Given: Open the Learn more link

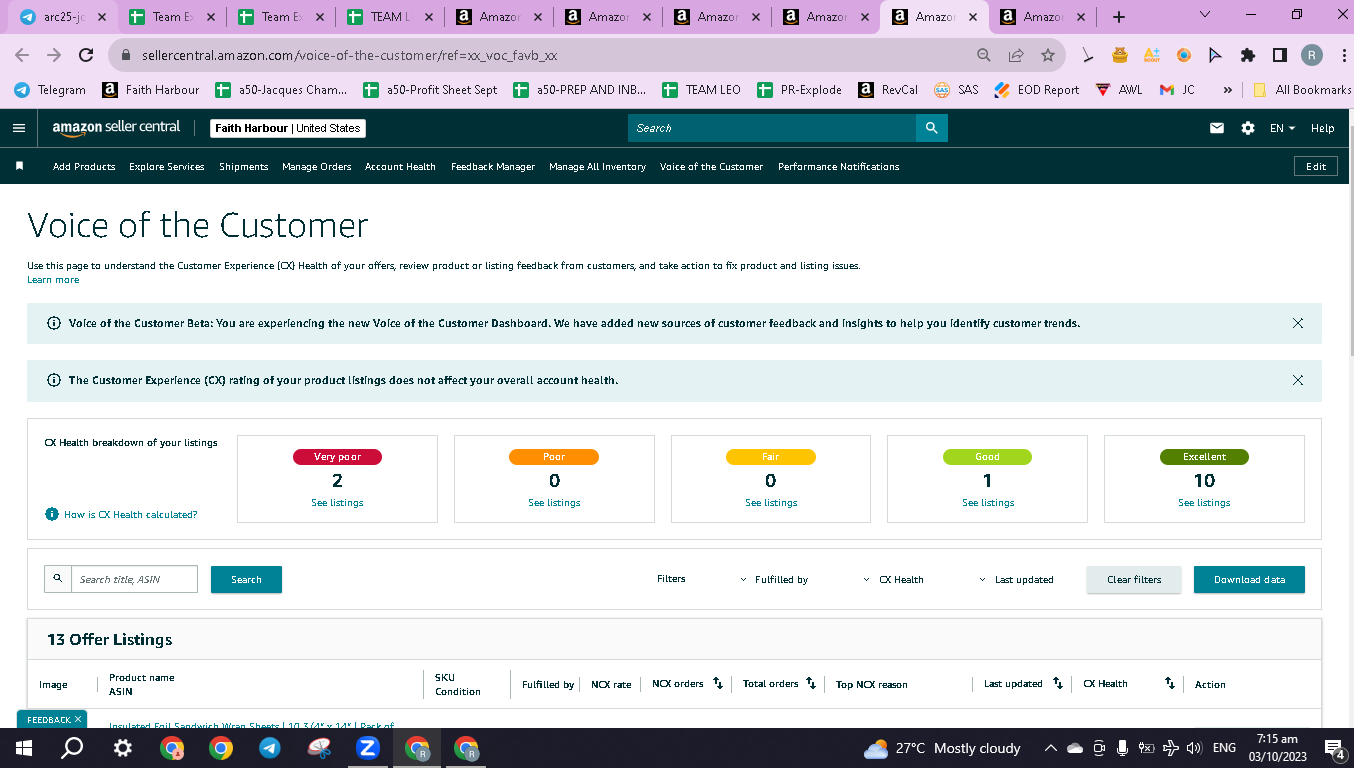Looking at the screenshot, I should (53, 280).
